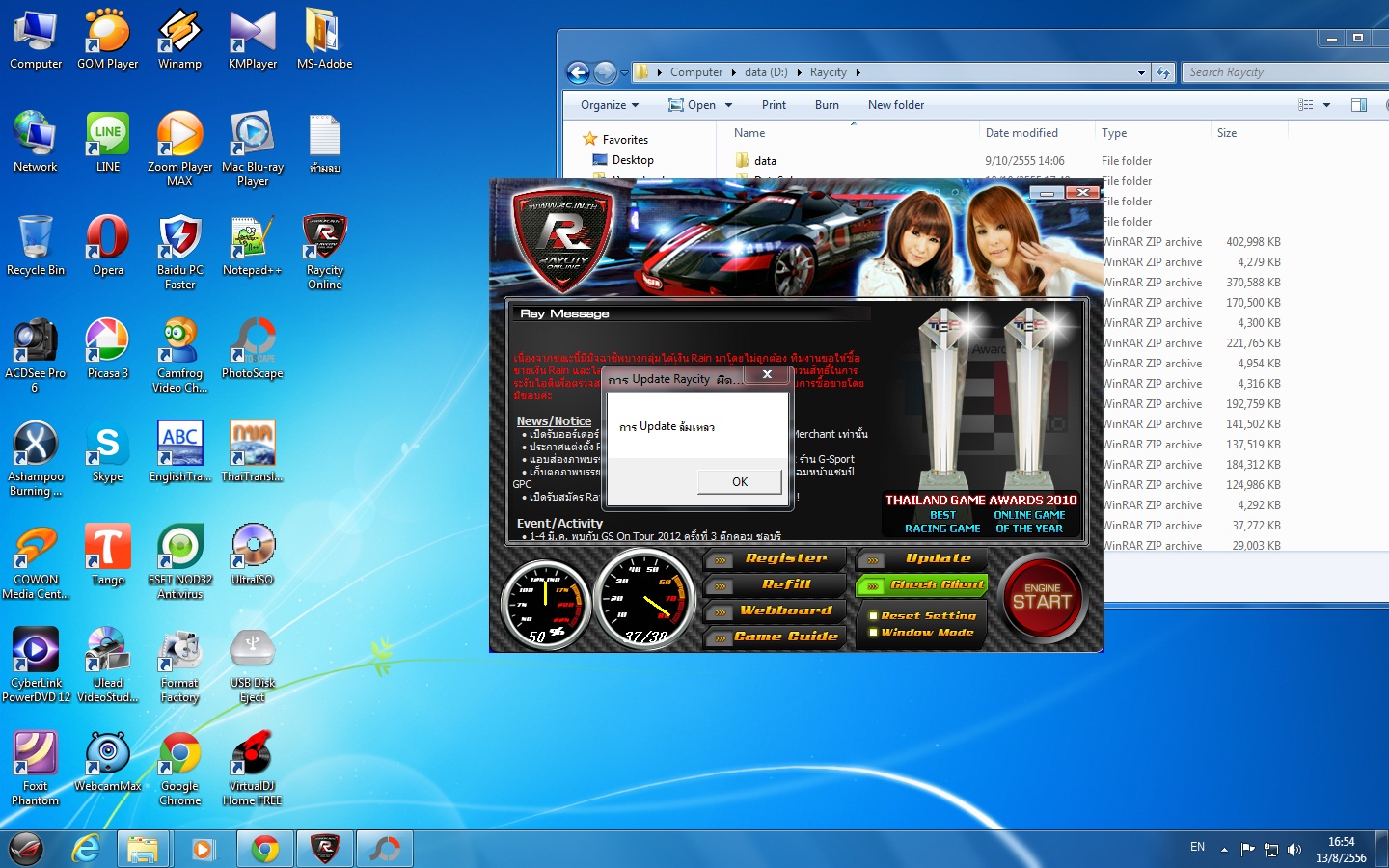
Task: Tick the Window Mode checkbox
Action: 873,633
